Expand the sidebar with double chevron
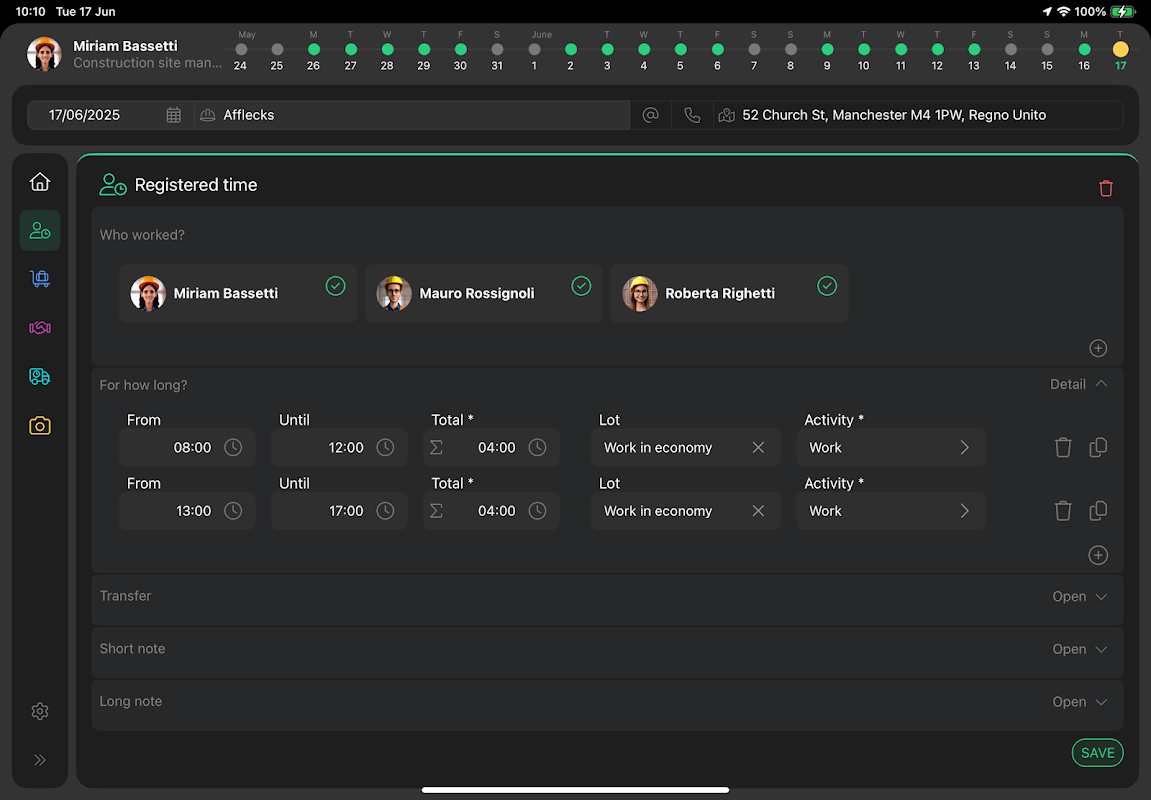This screenshot has height=800, width=1151. click(40, 760)
